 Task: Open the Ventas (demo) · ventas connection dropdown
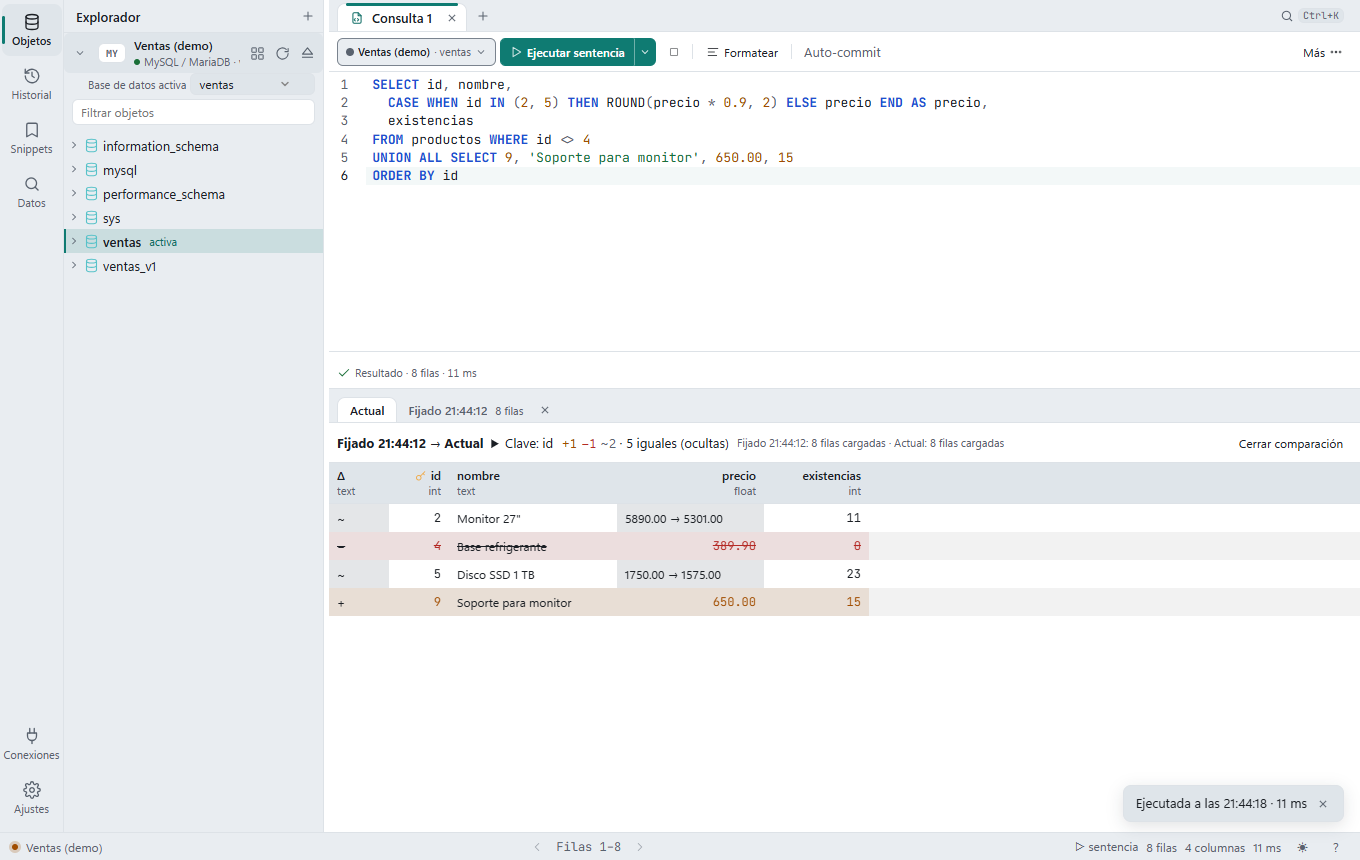tap(416, 52)
